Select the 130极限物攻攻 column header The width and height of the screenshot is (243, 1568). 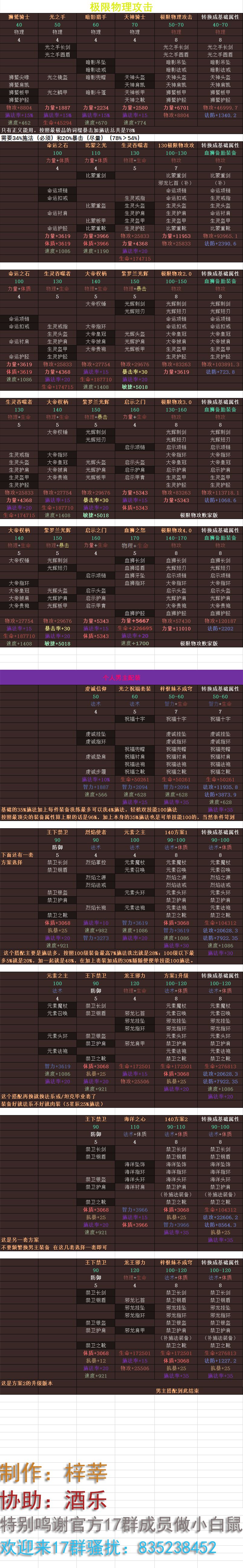pos(176,146)
